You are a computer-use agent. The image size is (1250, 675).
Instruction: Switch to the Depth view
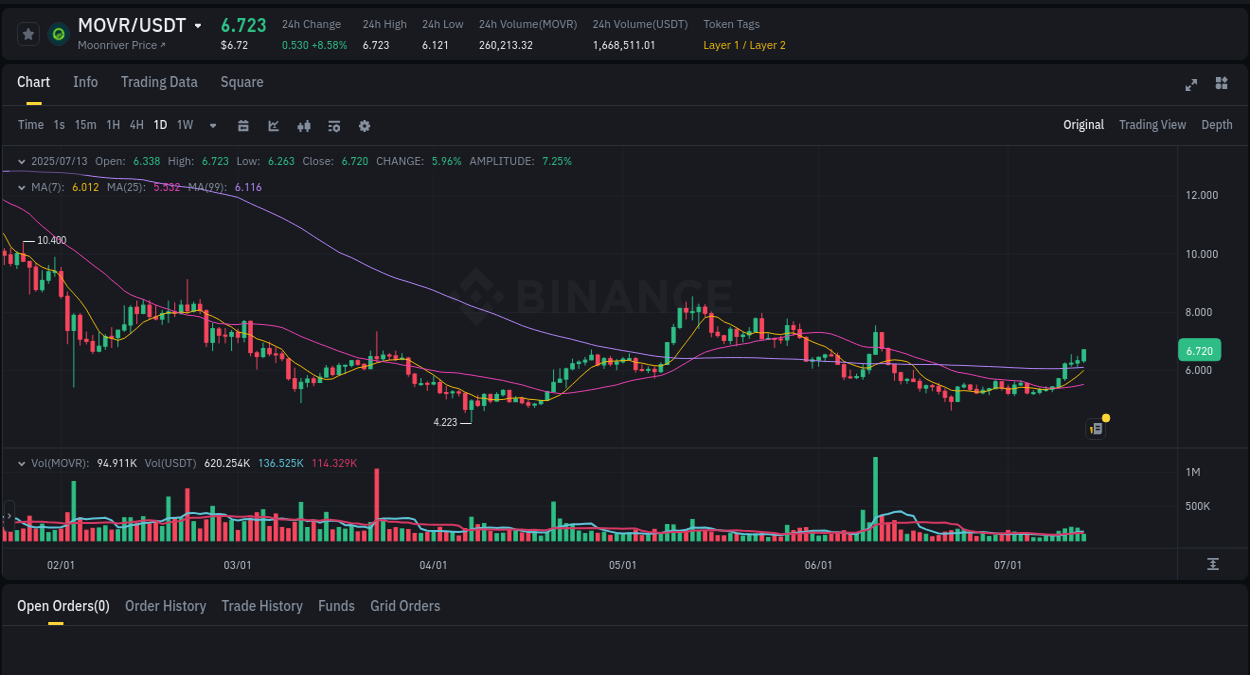pos(1216,125)
